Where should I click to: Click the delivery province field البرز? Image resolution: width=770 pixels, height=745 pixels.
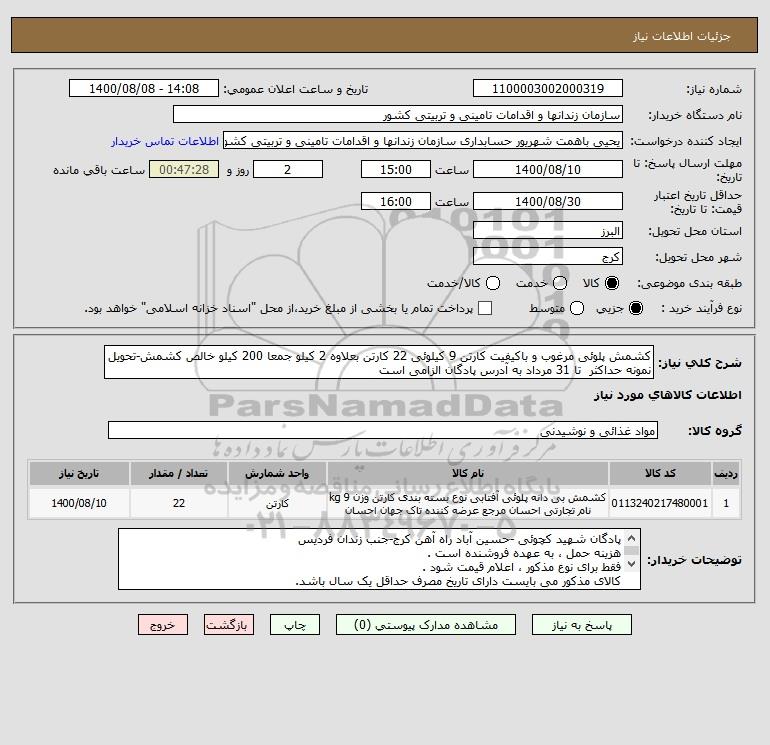pyautogui.click(x=548, y=230)
